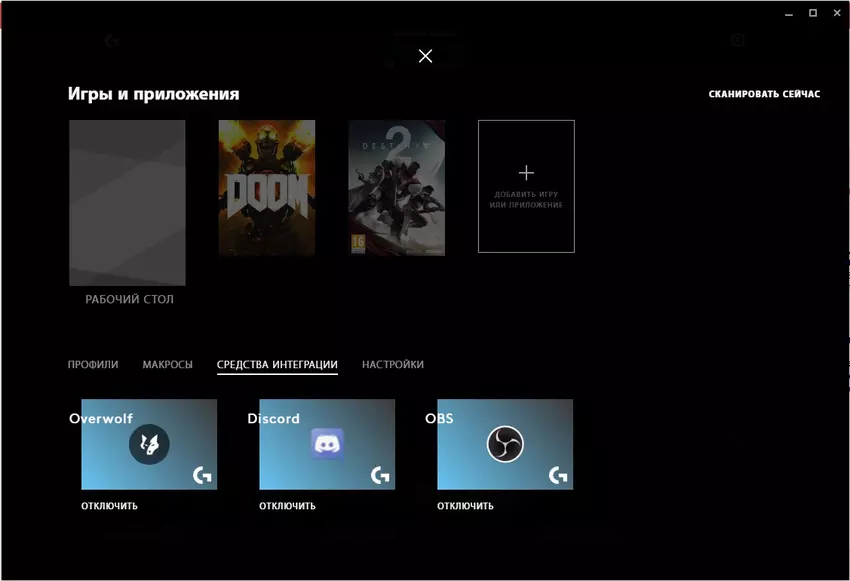This screenshot has height=581, width=850.
Task: Select the Destiny 2 game cover
Action: pyautogui.click(x=396, y=188)
